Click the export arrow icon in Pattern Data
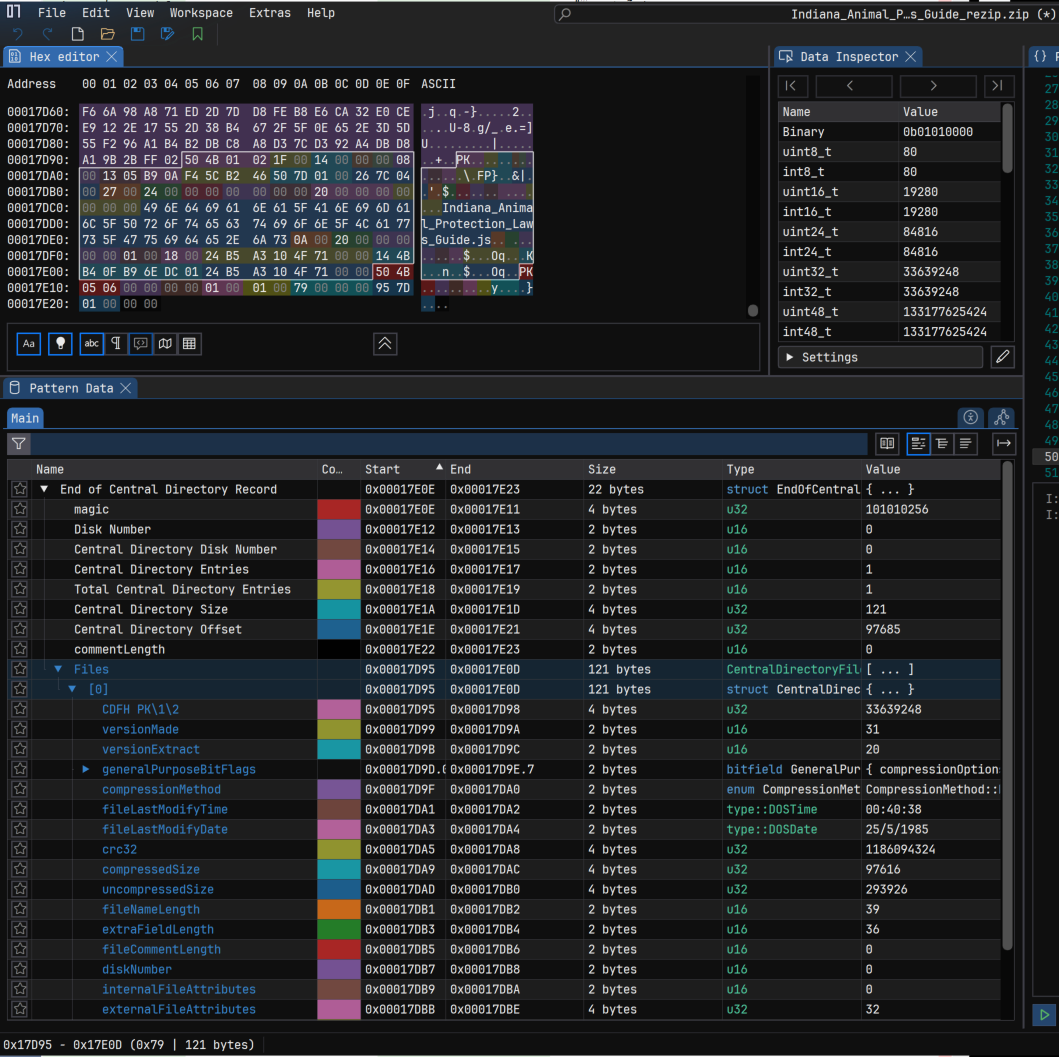Screen dimensions: 1059x1057 pos(1004,443)
